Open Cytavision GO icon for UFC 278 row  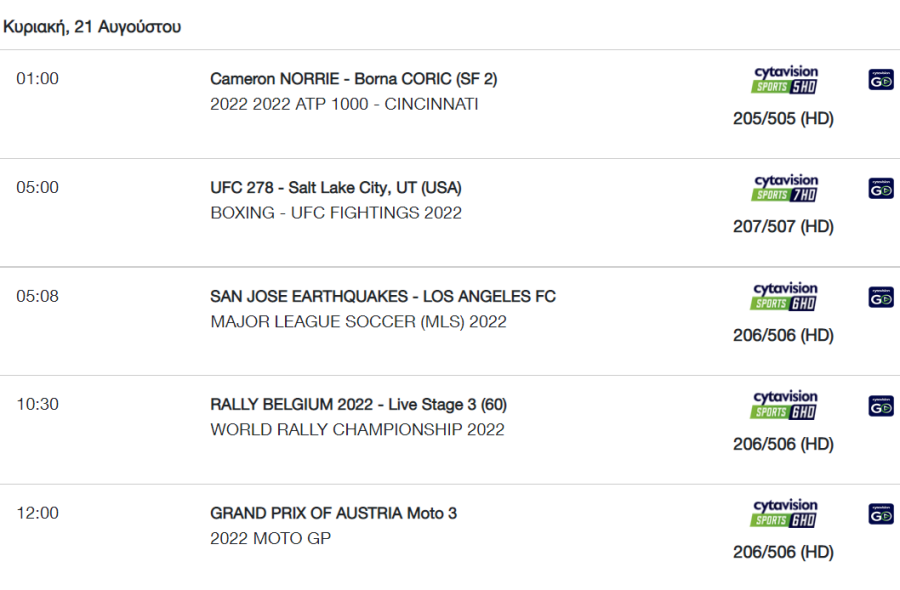coord(881,188)
